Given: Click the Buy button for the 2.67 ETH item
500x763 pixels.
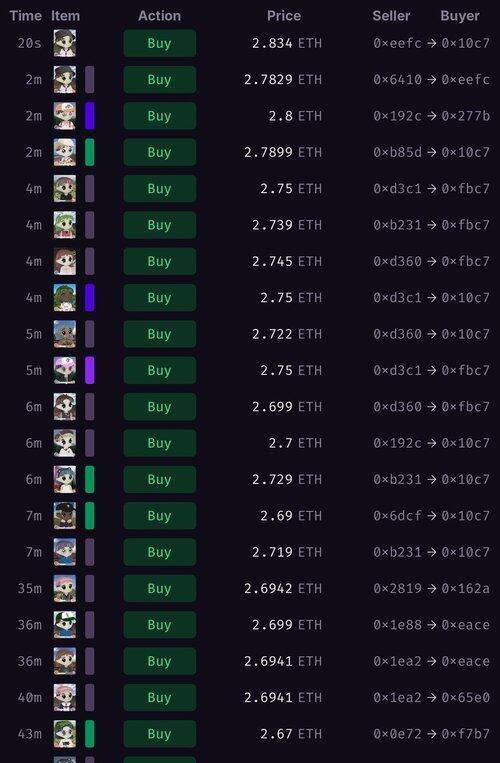Looking at the screenshot, I should (160, 734).
